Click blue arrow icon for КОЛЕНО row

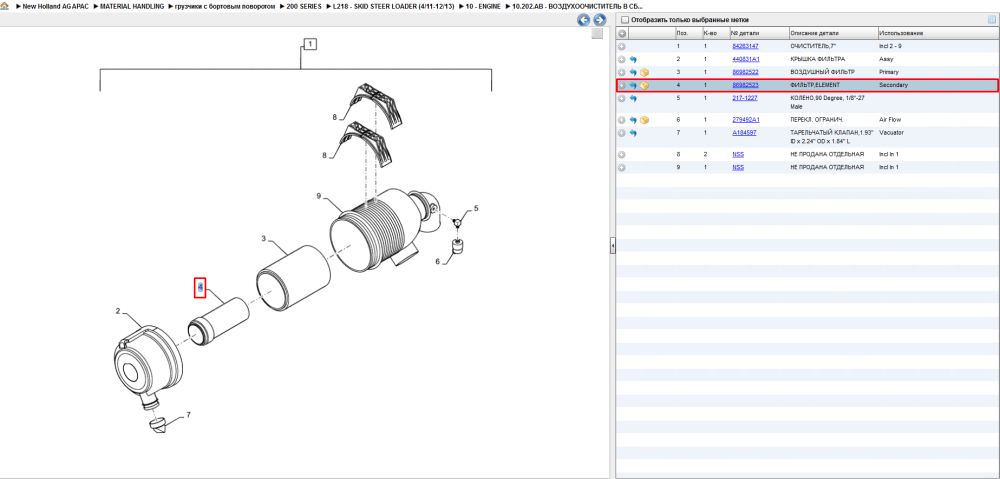[633, 99]
